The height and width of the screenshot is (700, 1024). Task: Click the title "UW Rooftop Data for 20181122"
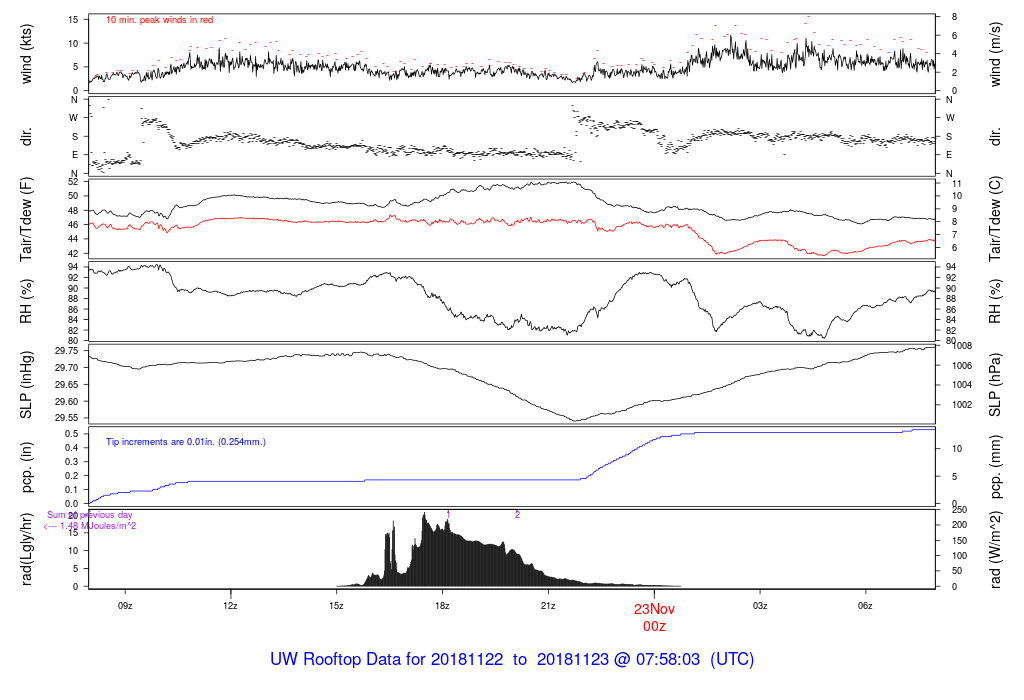[x=387, y=659]
